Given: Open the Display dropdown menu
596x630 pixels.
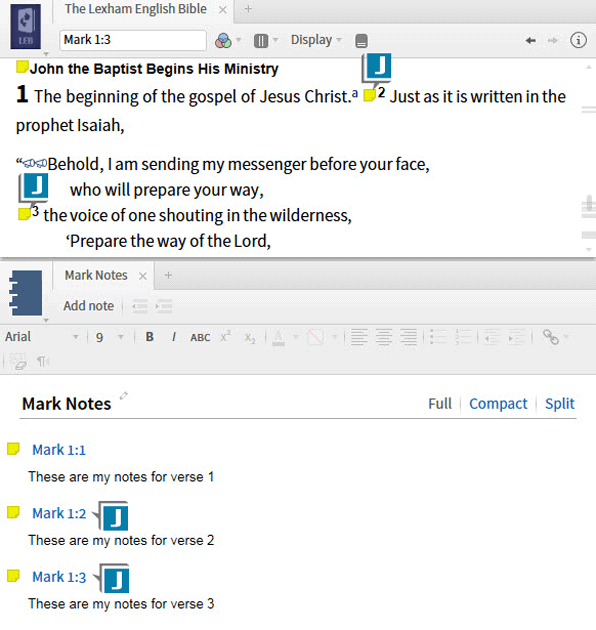Looking at the screenshot, I should coord(316,40).
